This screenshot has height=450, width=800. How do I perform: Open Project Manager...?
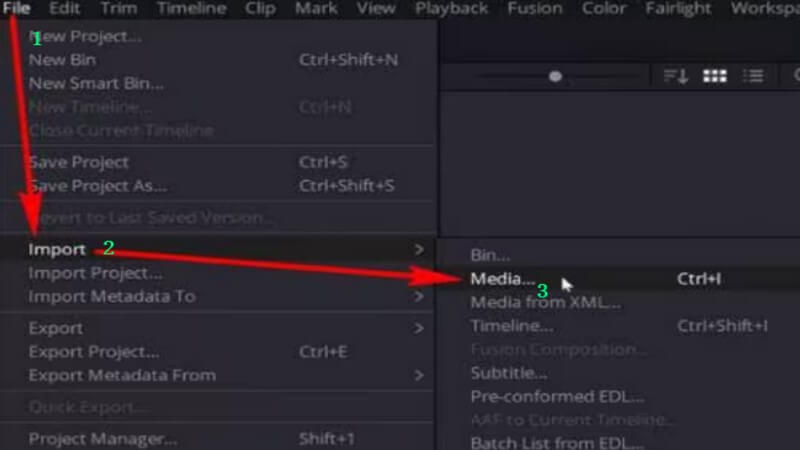[x=103, y=438]
